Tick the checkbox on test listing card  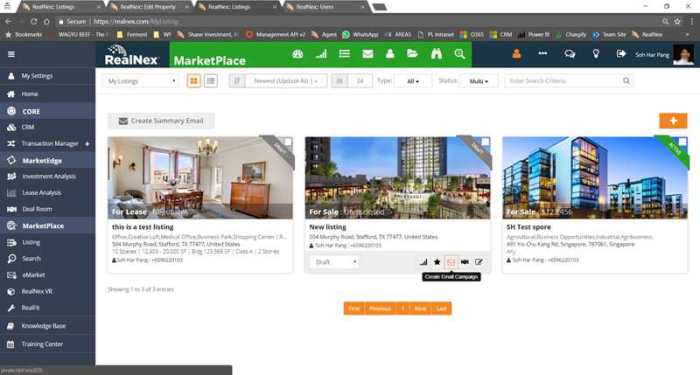288,142
